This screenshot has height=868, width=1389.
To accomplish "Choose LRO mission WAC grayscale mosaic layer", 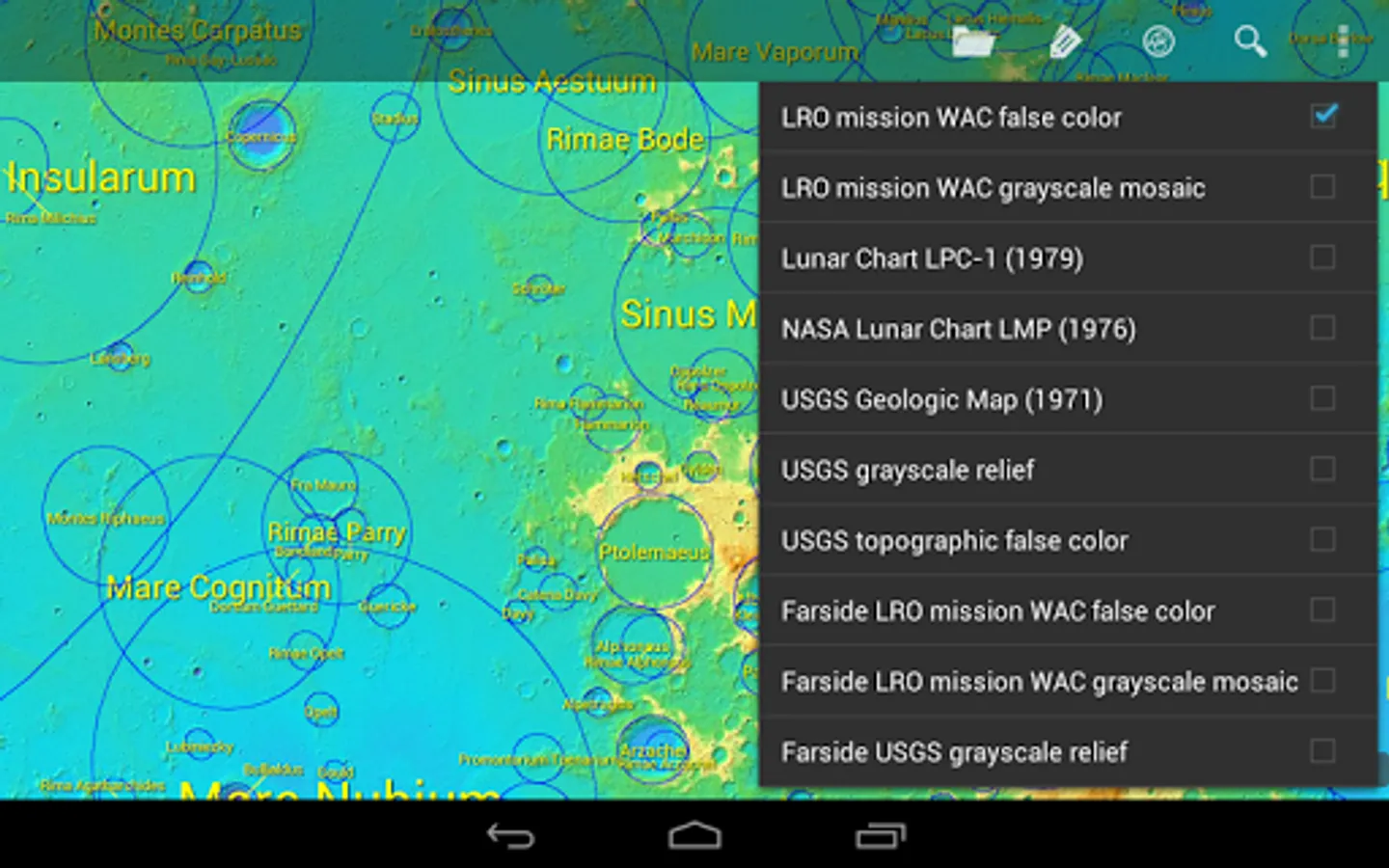I will (x=1069, y=187).
